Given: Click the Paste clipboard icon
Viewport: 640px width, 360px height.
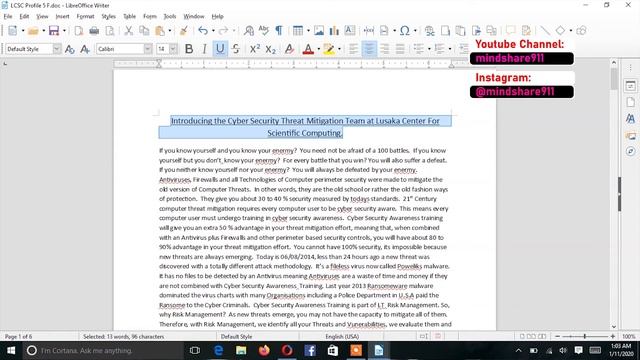Looking at the screenshot, I should 160,31.
